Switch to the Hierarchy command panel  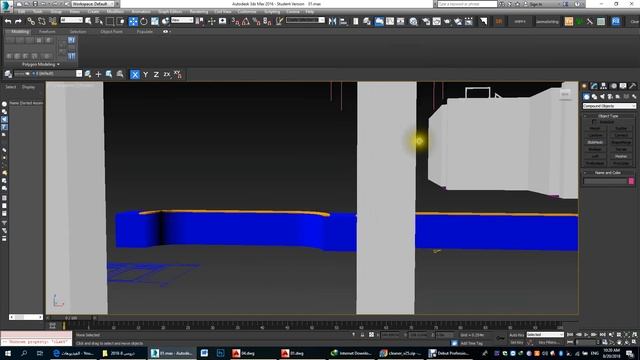click(603, 86)
